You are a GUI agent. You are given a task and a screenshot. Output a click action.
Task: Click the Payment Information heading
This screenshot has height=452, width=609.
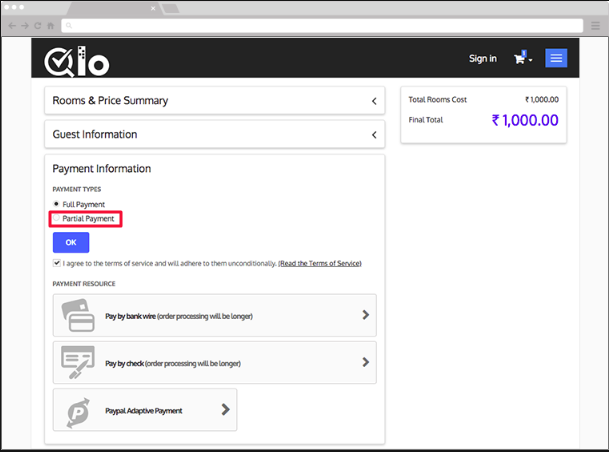tap(102, 169)
